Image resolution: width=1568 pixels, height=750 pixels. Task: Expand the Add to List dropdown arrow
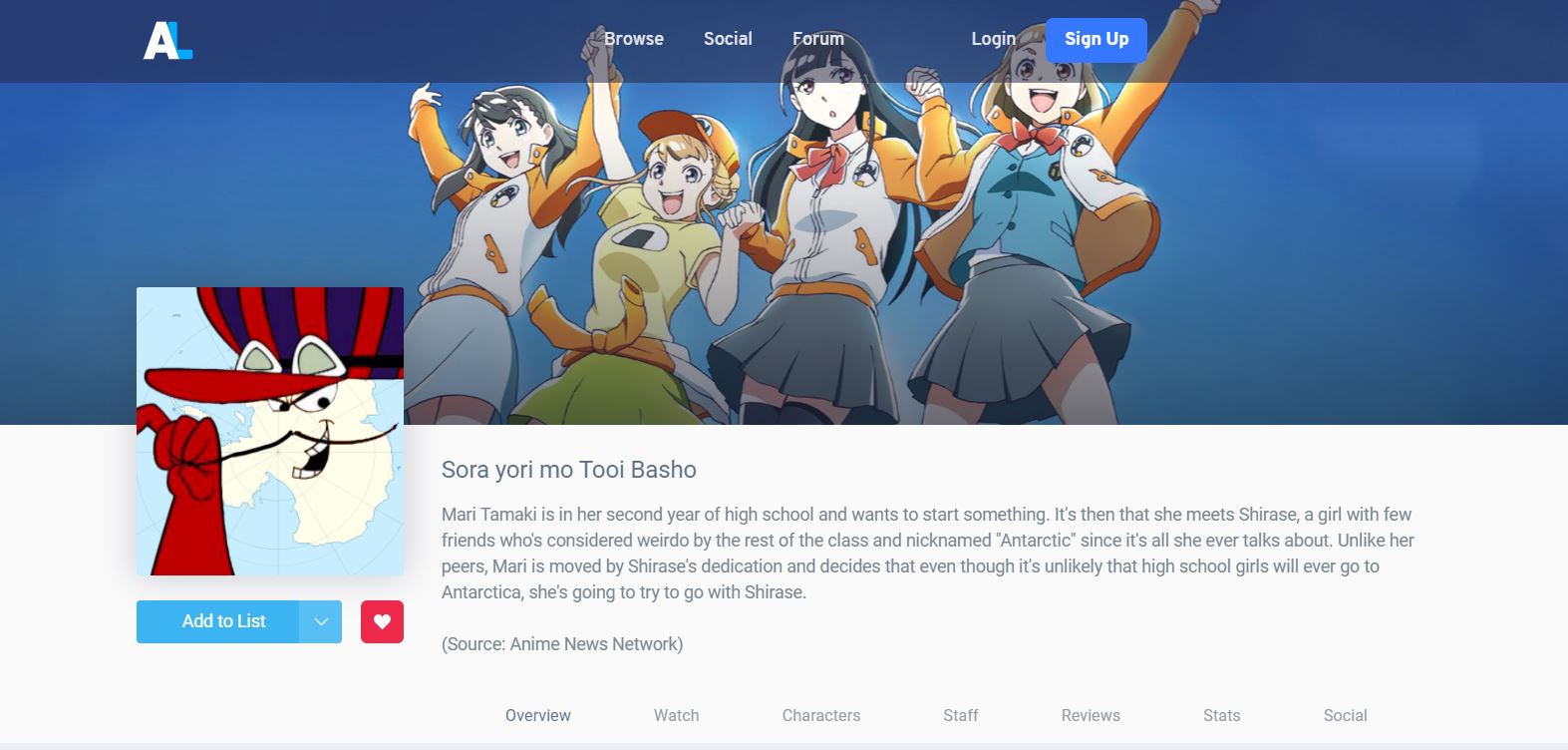tap(321, 621)
